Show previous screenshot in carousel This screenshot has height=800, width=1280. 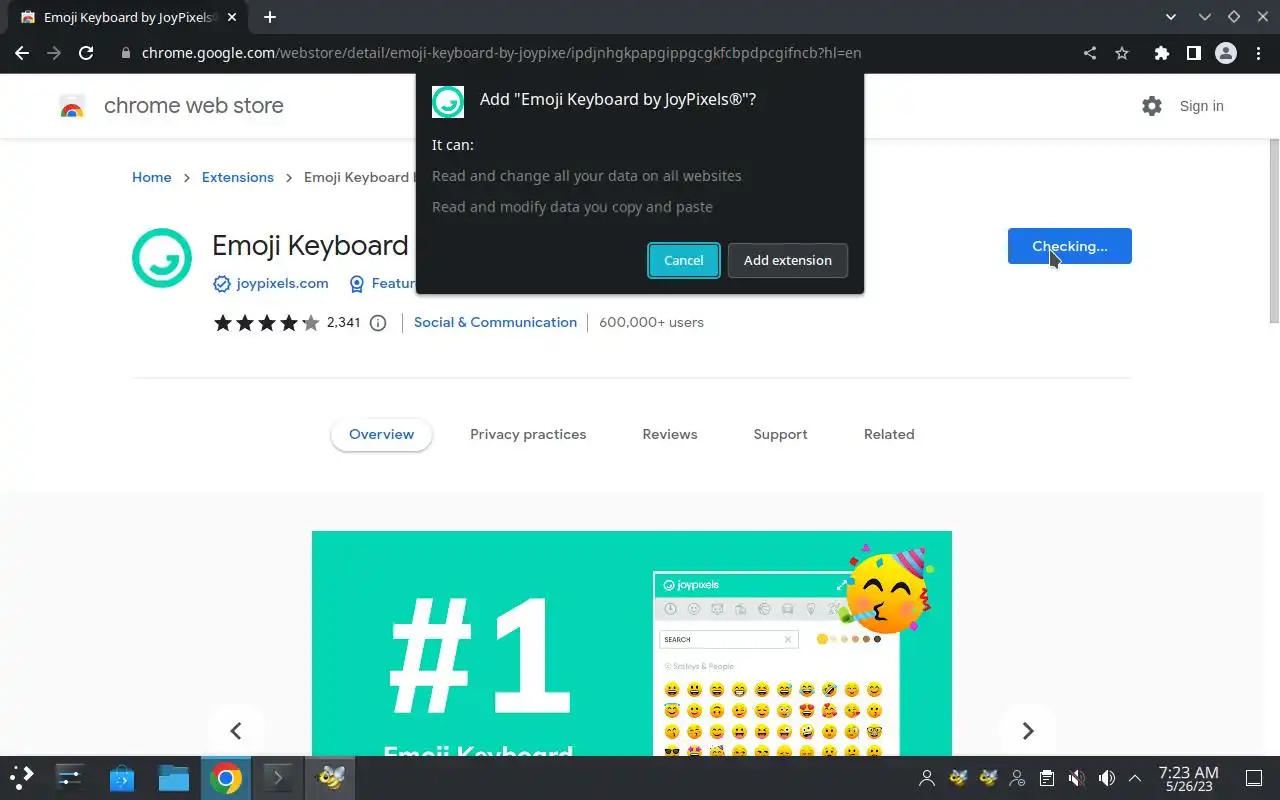[x=236, y=731]
